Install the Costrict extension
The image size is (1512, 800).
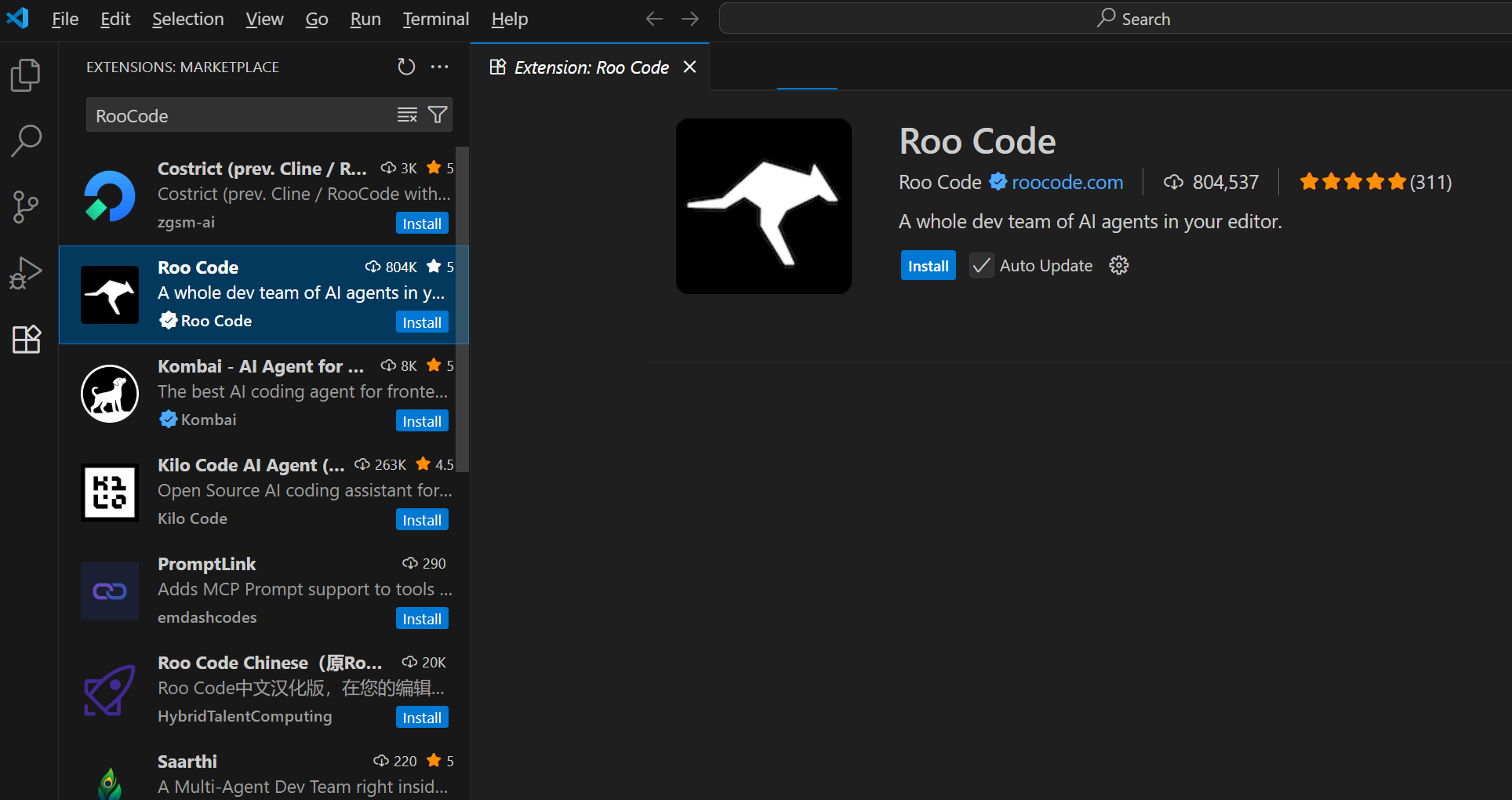point(422,224)
